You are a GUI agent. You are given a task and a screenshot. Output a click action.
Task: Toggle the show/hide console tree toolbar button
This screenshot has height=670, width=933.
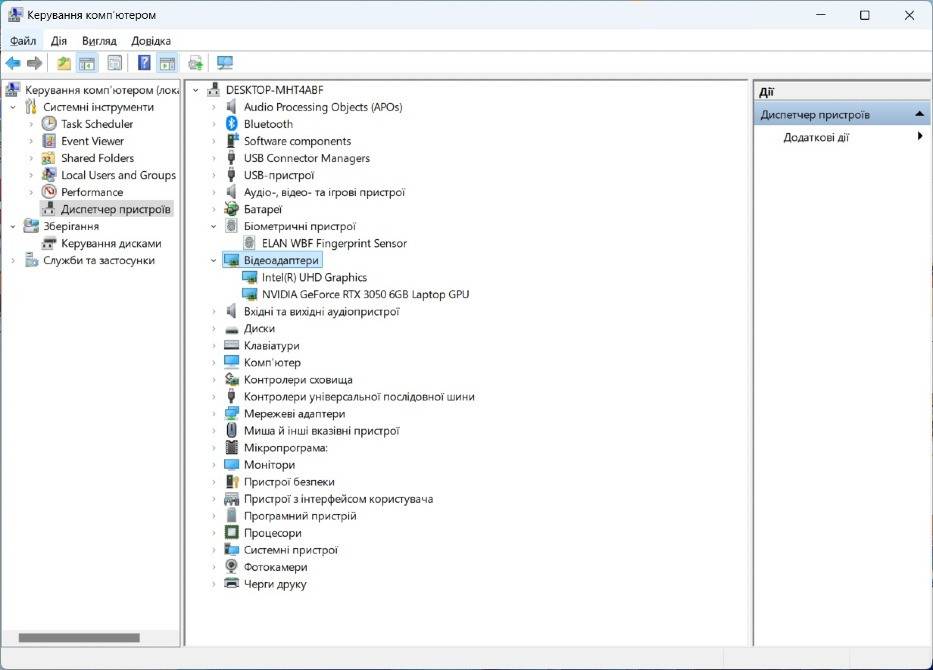(88, 63)
